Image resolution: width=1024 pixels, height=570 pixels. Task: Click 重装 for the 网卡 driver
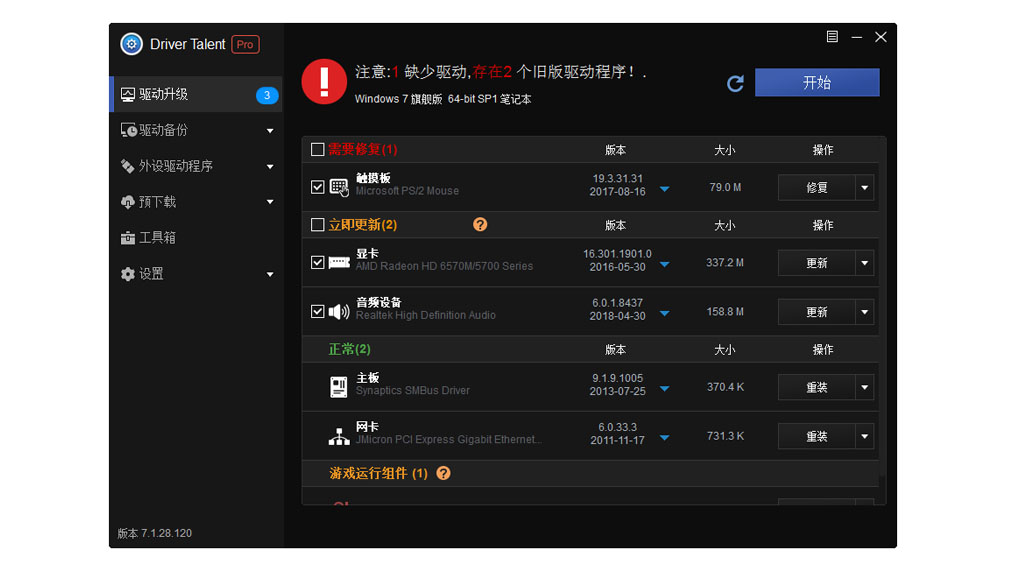coord(816,436)
